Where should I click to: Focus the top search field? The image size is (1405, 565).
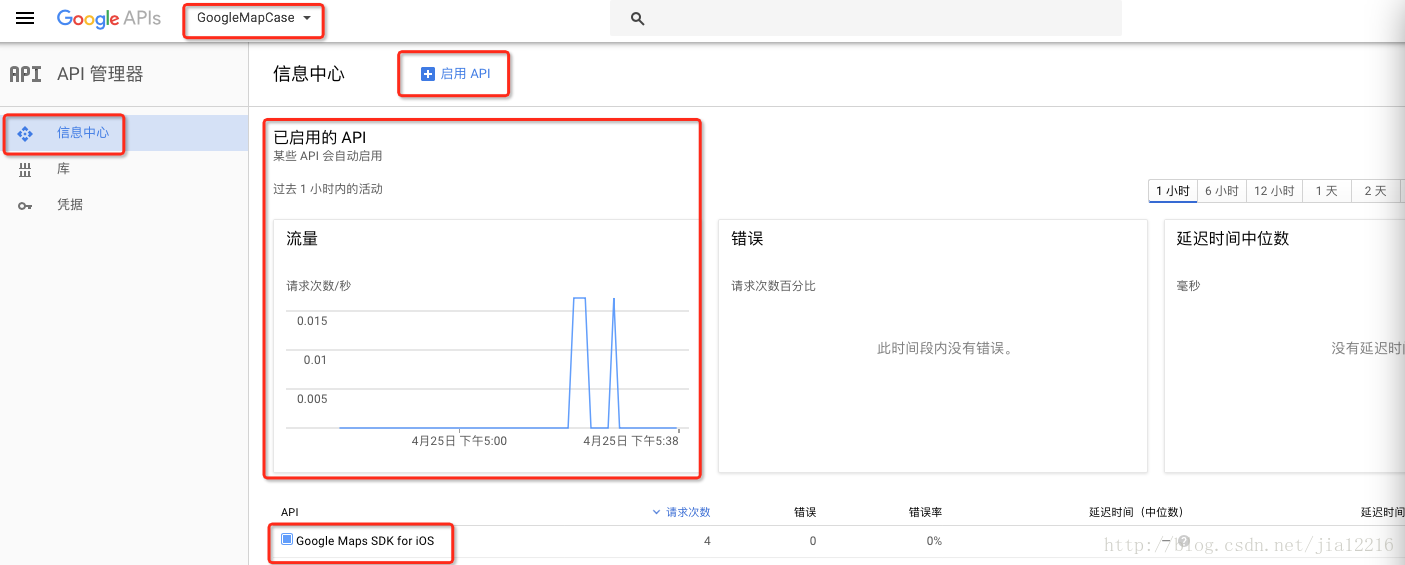[866, 19]
